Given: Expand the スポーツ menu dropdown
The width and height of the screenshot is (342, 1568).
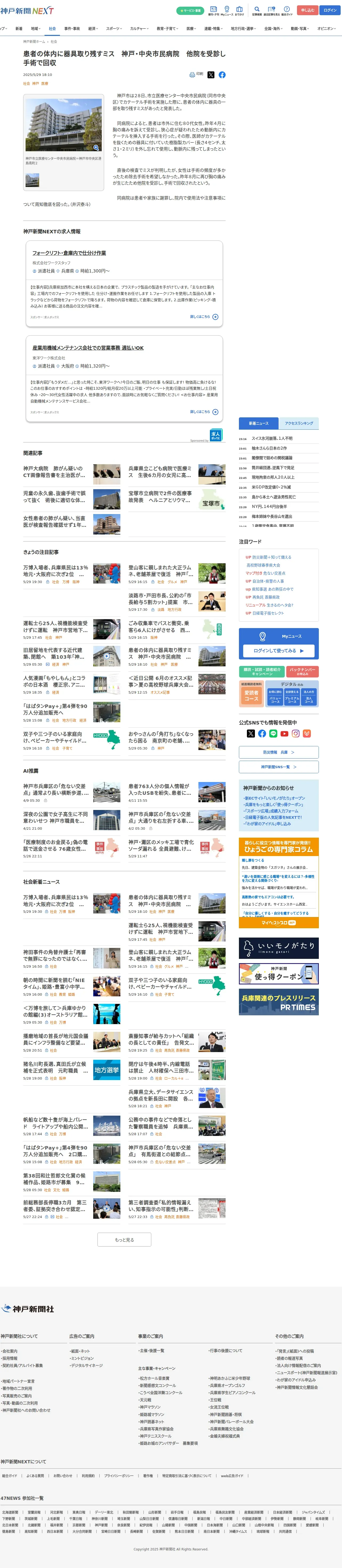Looking at the screenshot, I should 114,28.
